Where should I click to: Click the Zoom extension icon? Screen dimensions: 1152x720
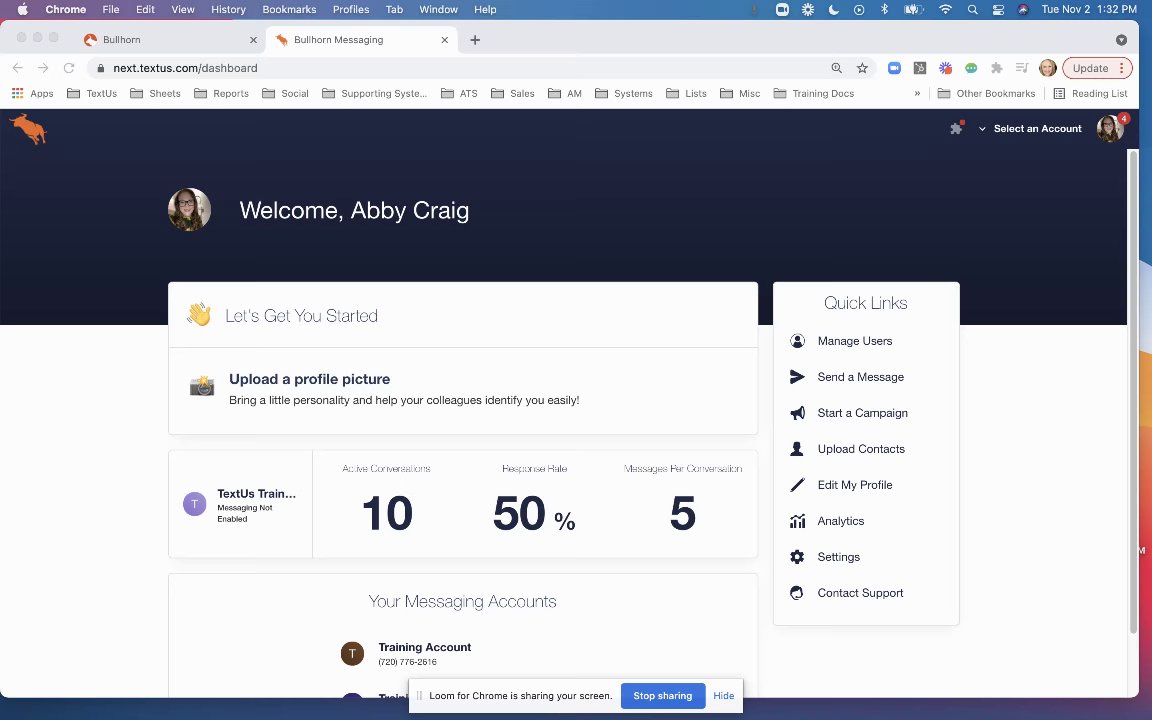click(894, 68)
